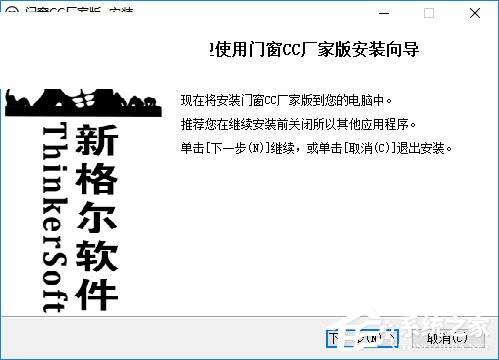499x360 pixels.
Task: Click the Cancel (C) button
Action: [448, 339]
